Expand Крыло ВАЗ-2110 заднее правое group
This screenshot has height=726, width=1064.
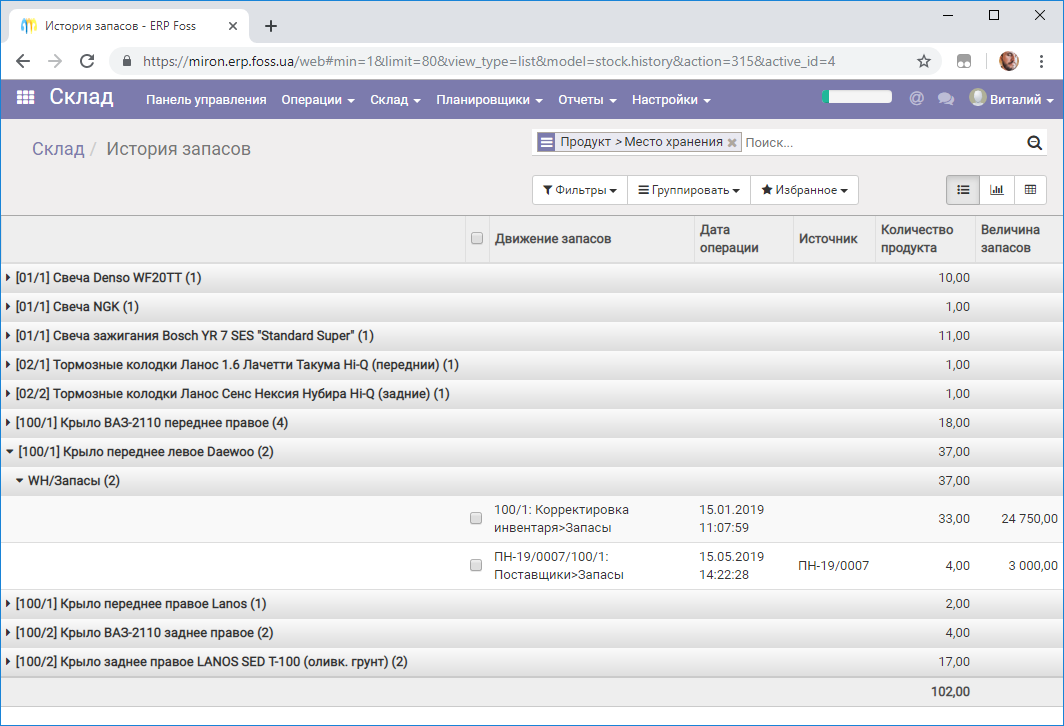pyautogui.click(x=532, y=633)
